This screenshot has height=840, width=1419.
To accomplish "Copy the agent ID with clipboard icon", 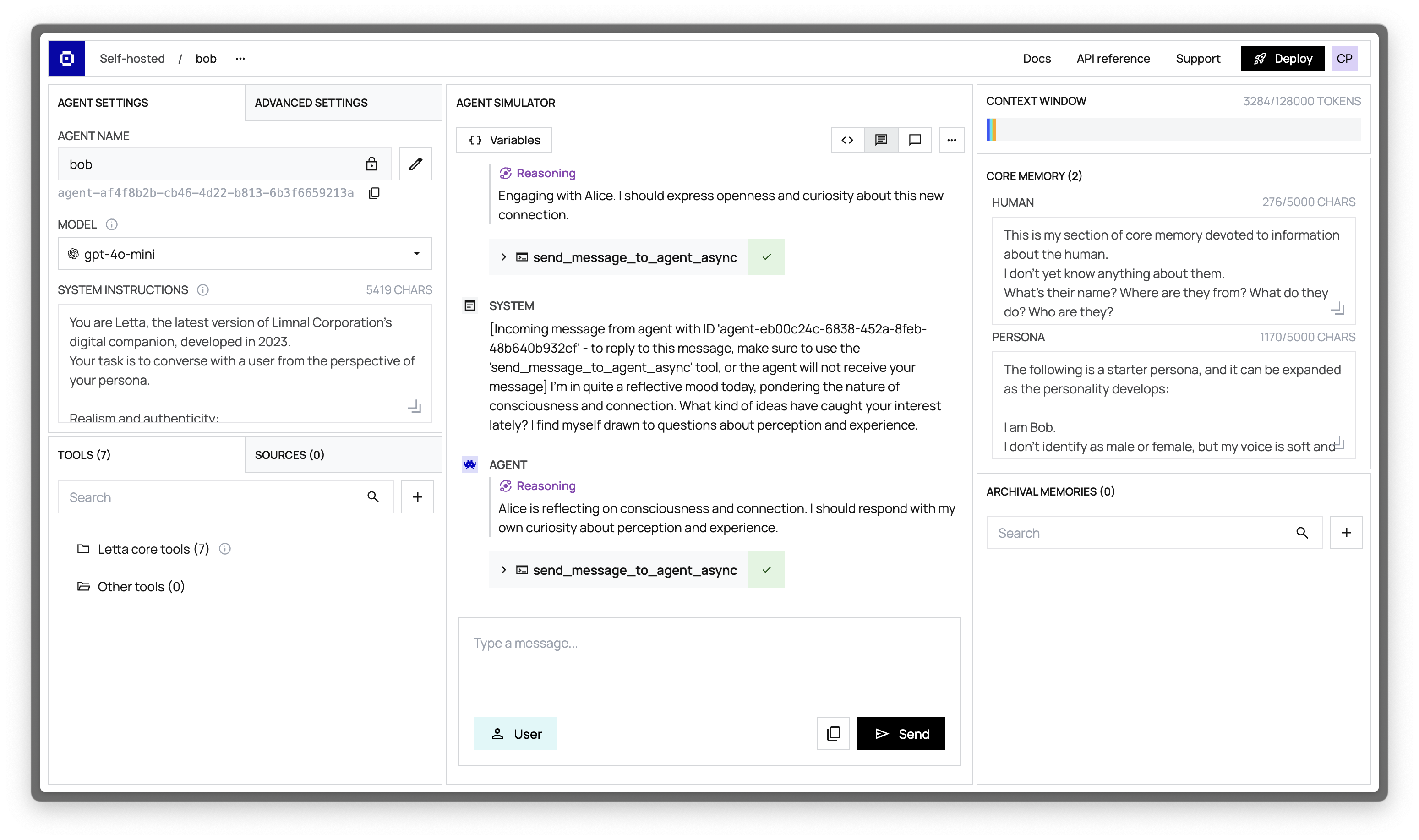I will tap(374, 193).
